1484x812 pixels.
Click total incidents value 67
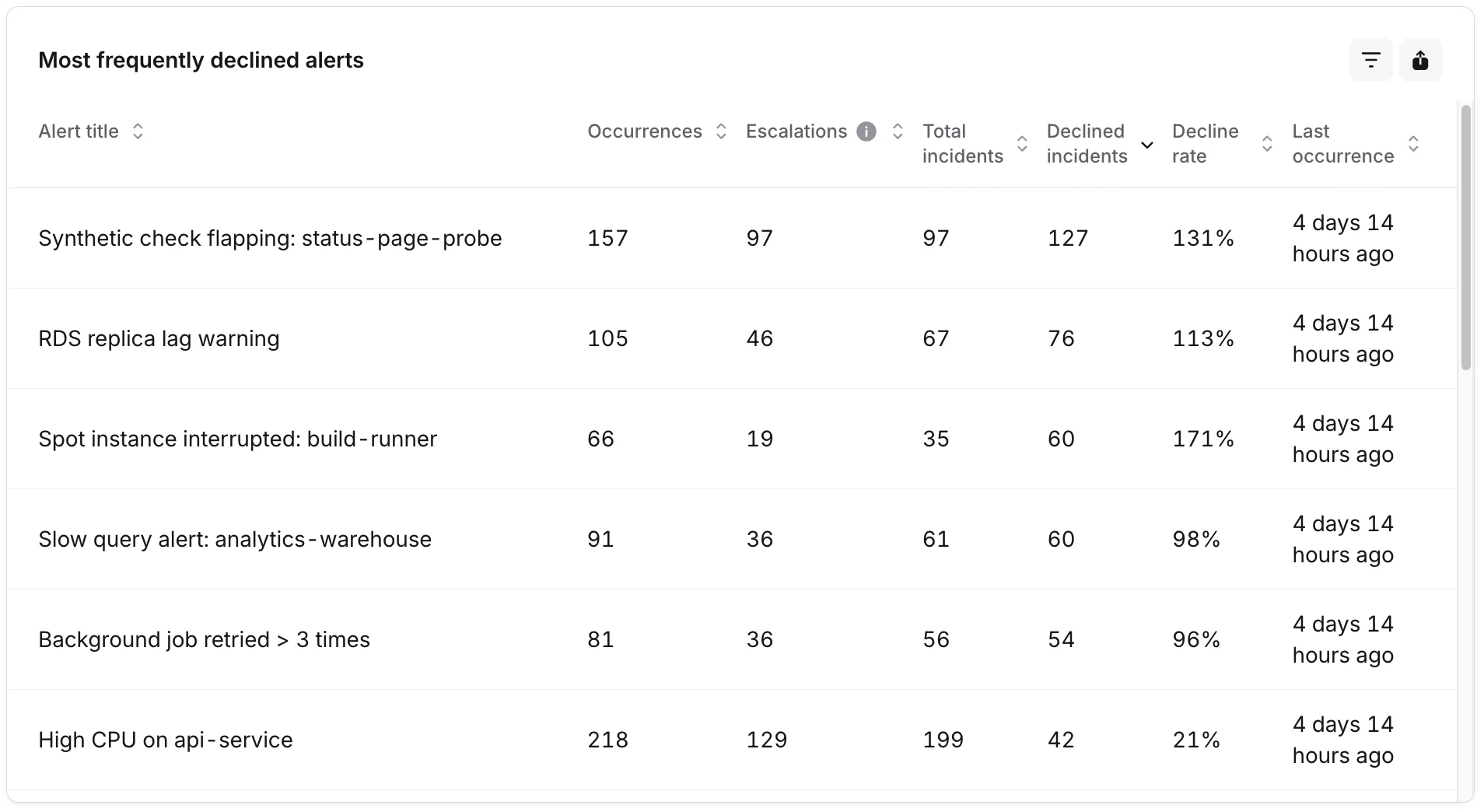[x=936, y=338]
